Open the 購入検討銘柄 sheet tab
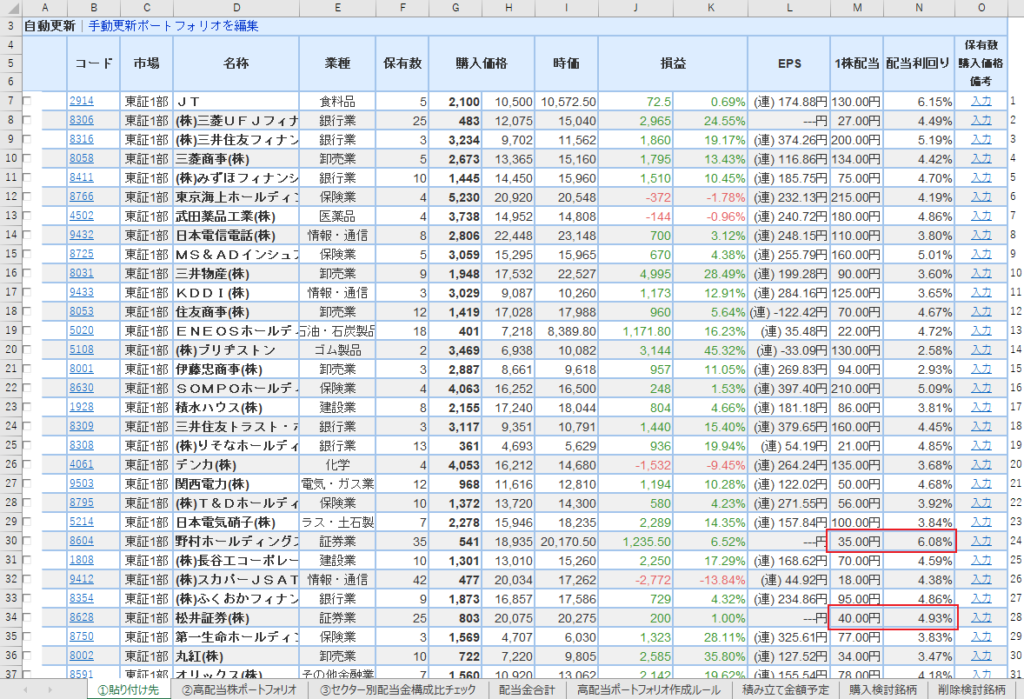The width and height of the screenshot is (1024, 699). point(882,689)
